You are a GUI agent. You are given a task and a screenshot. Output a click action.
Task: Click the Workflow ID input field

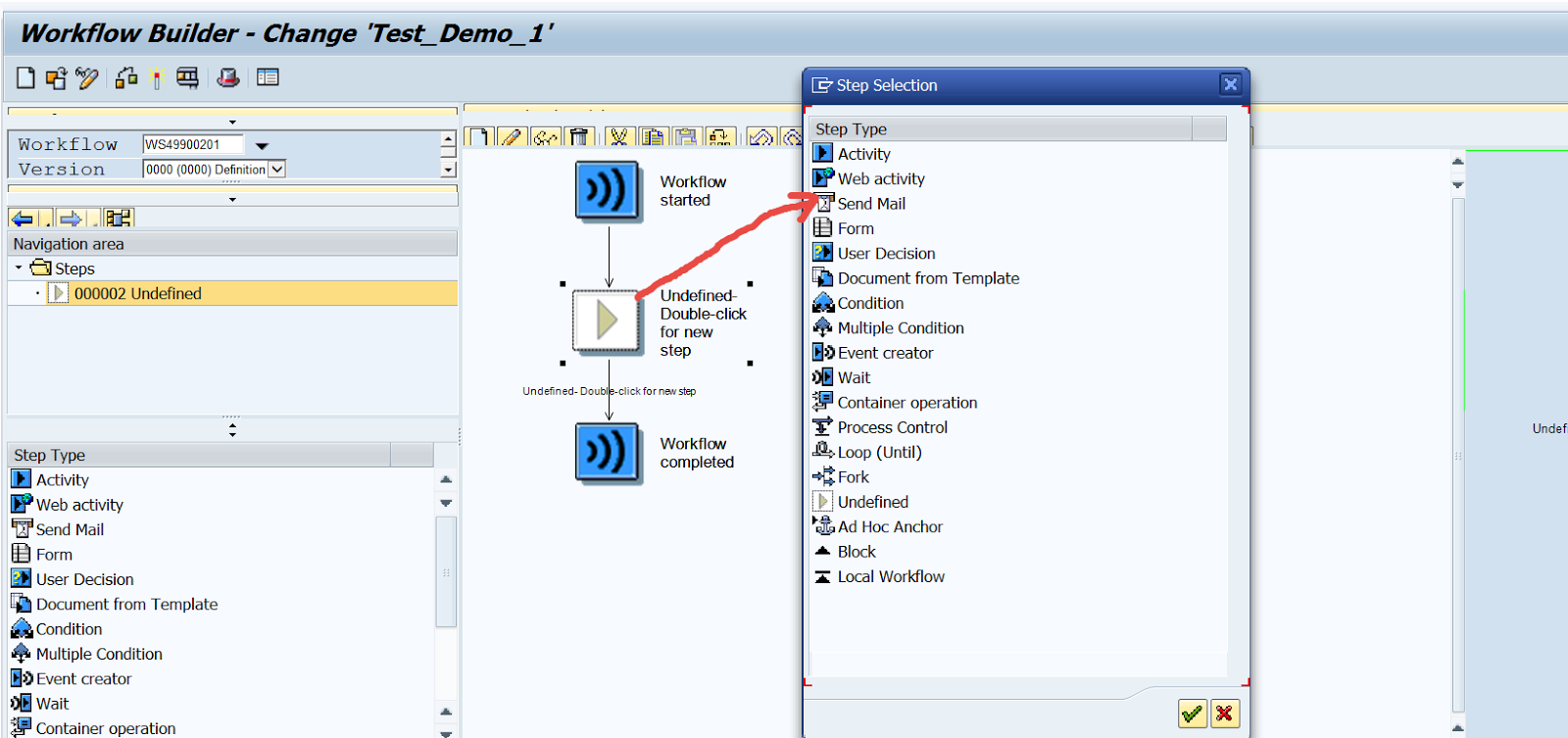click(x=193, y=145)
